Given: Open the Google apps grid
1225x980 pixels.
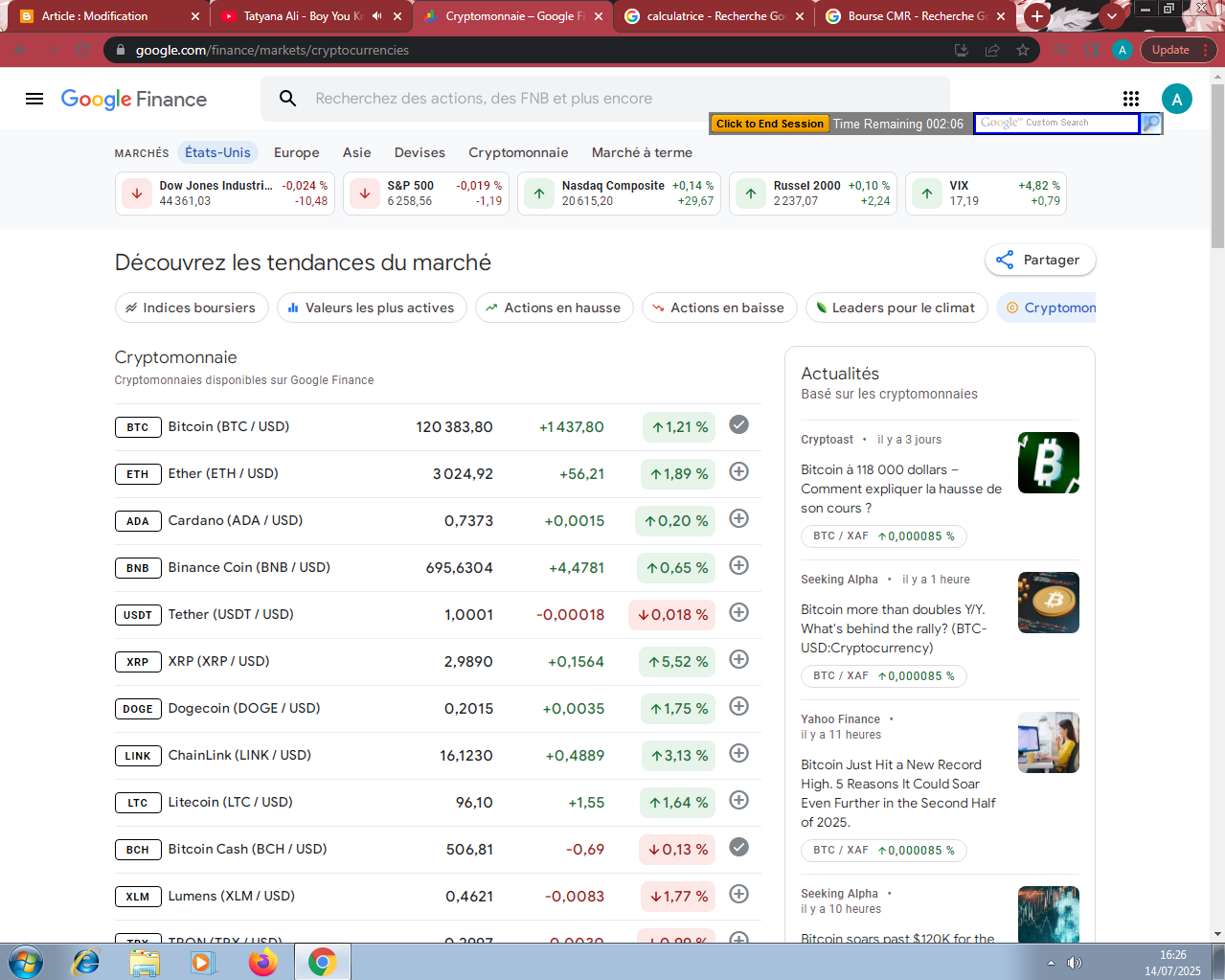Looking at the screenshot, I should pos(1131,99).
